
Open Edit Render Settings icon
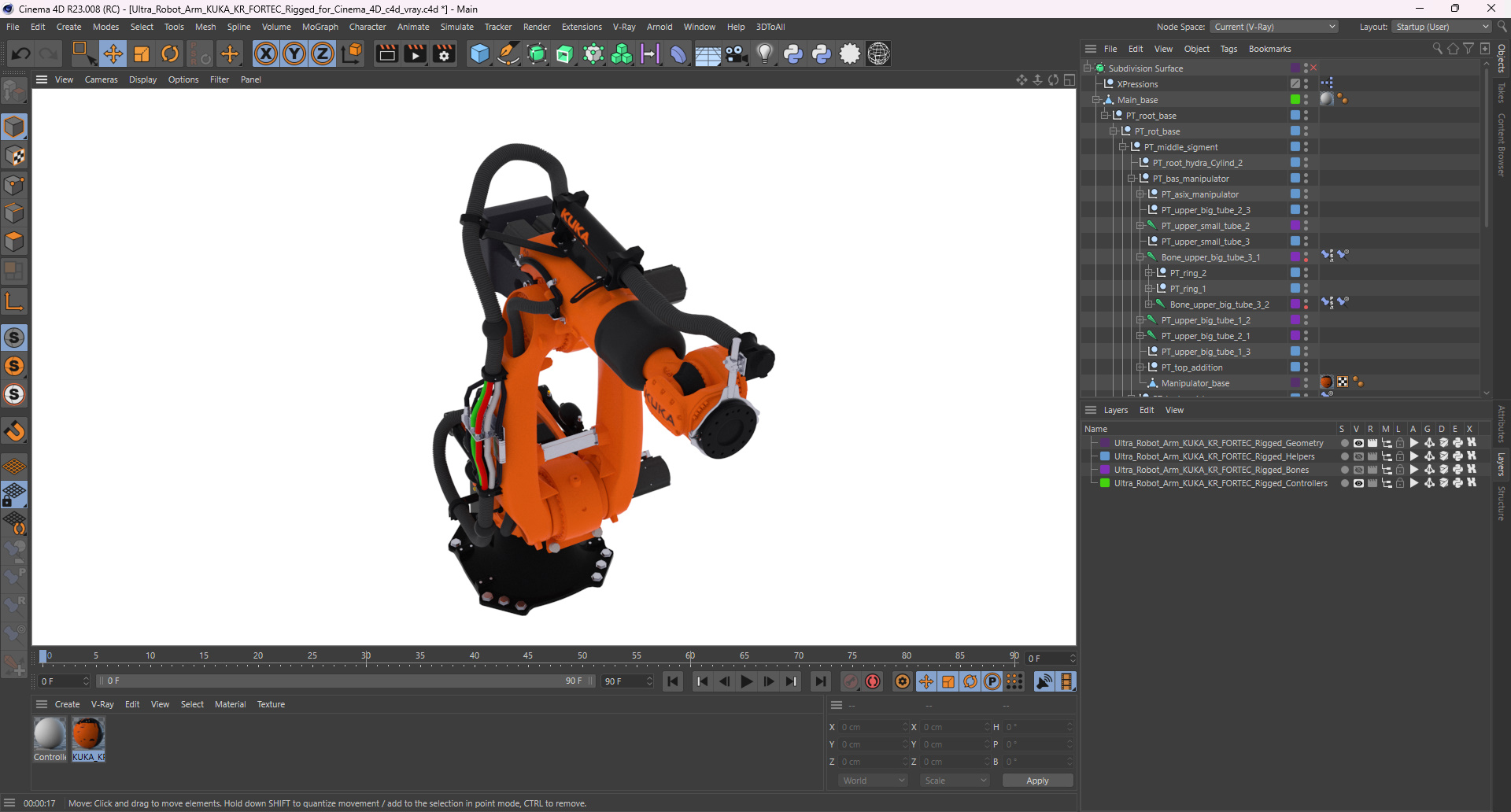click(444, 54)
